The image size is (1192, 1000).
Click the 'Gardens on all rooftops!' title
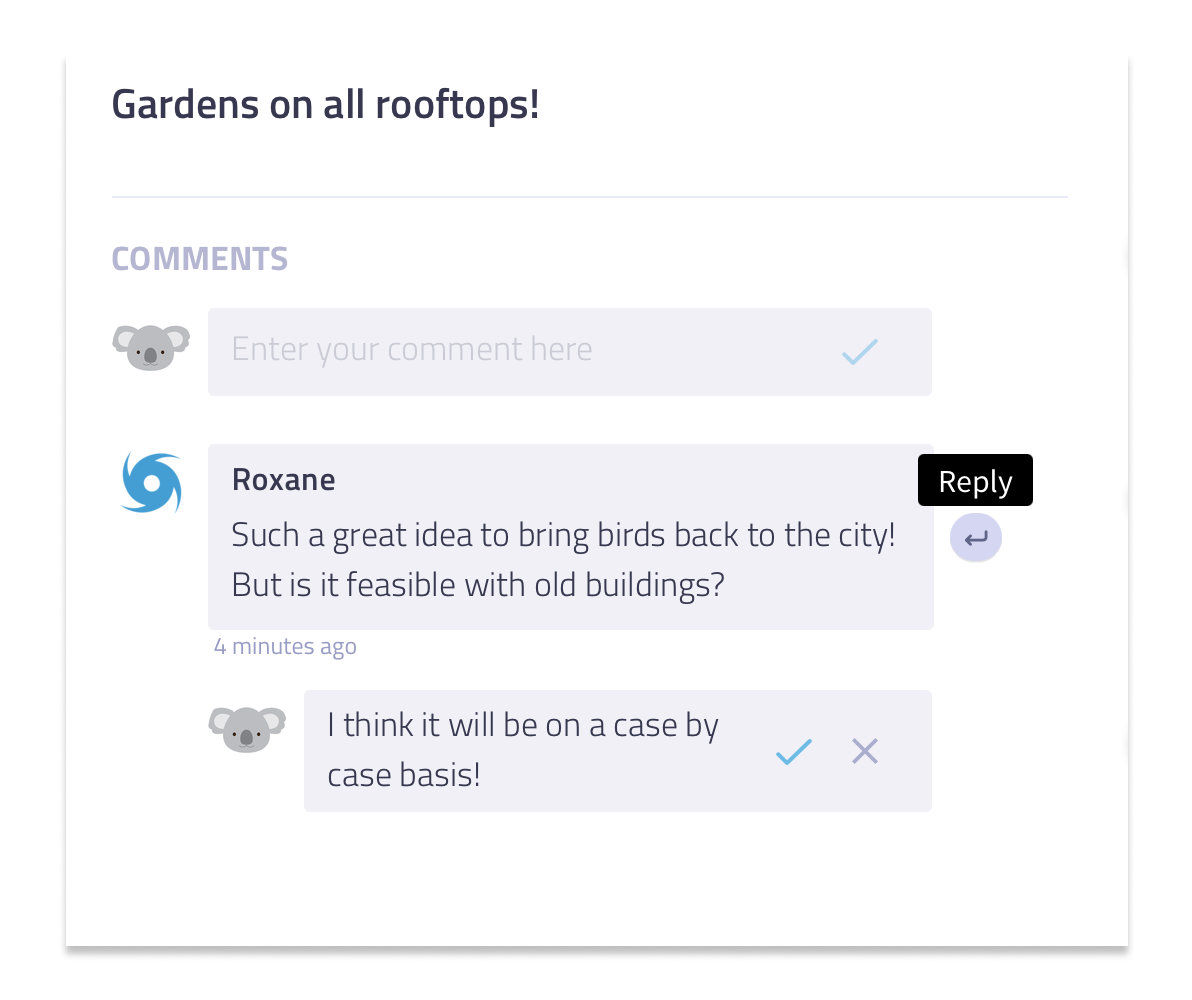click(x=325, y=104)
